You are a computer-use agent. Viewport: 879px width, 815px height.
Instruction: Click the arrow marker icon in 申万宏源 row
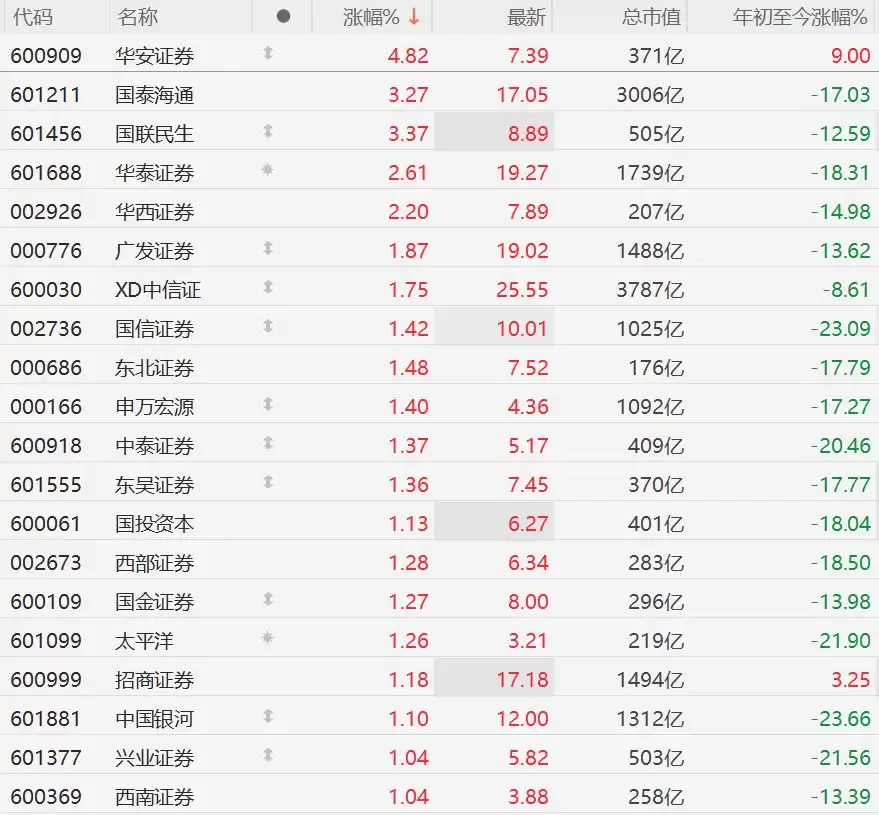point(268,404)
